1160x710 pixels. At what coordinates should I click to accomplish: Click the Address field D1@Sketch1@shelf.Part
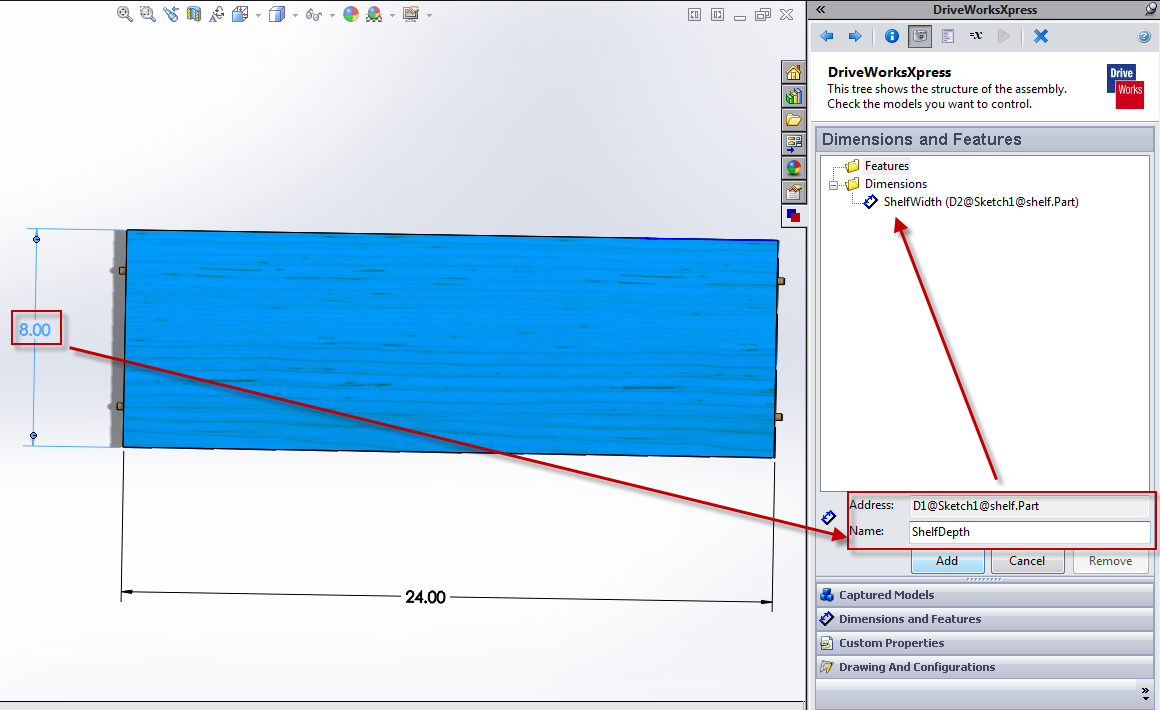coord(1029,506)
